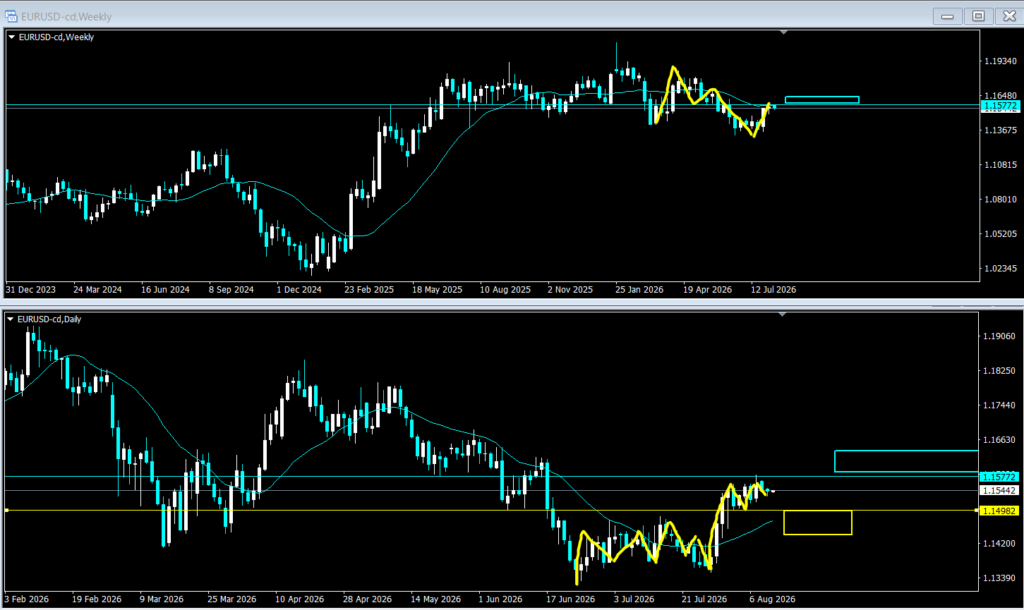This screenshot has height=610, width=1024.
Task: Click the 1.19340 price scale label
Action: 1000,61
